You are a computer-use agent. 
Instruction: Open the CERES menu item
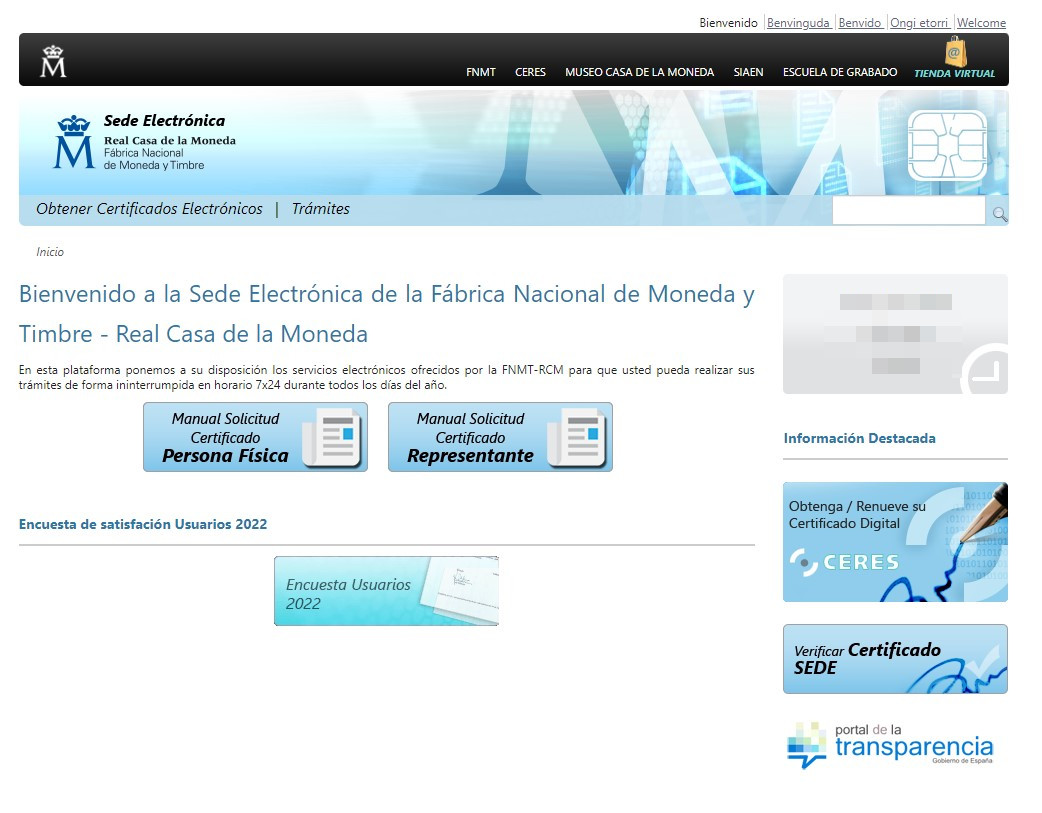click(x=530, y=72)
